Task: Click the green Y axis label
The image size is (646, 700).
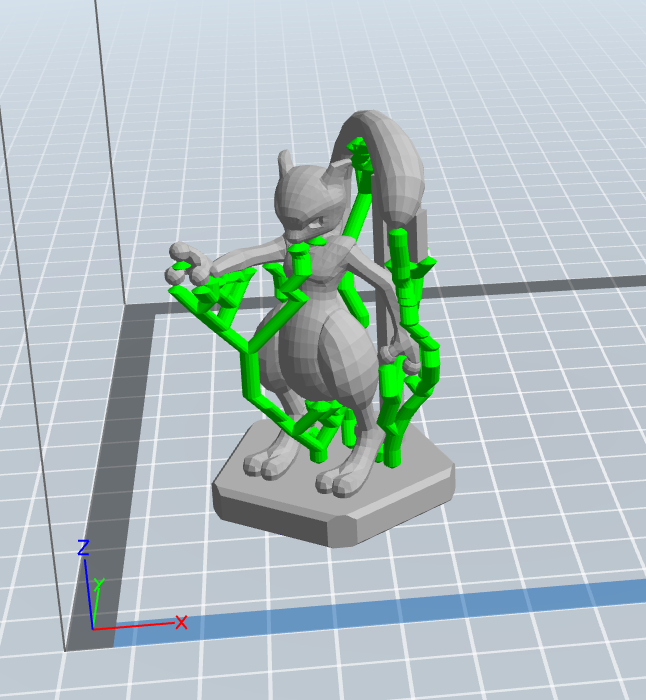Action: tap(99, 583)
